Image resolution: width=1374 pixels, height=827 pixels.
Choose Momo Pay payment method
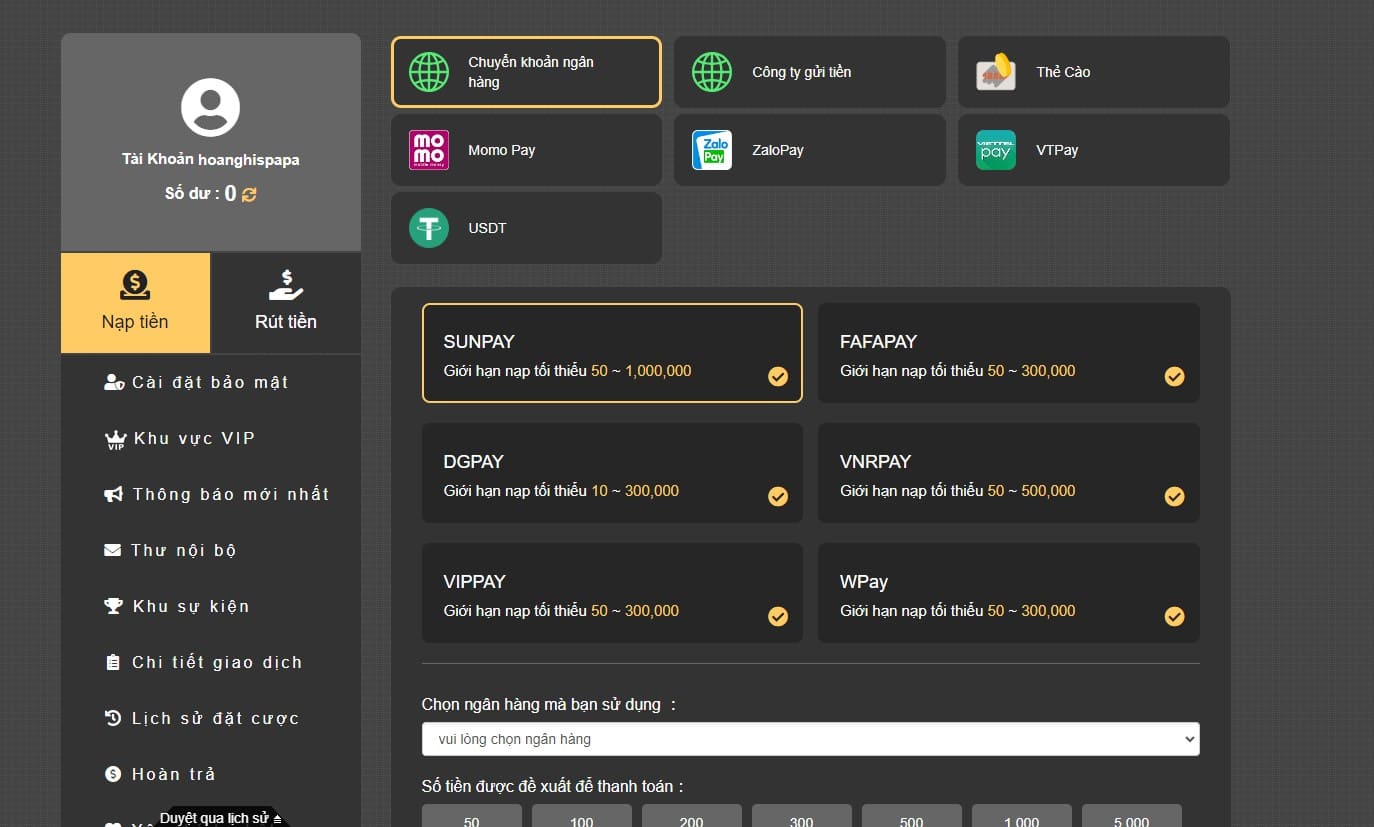point(526,150)
